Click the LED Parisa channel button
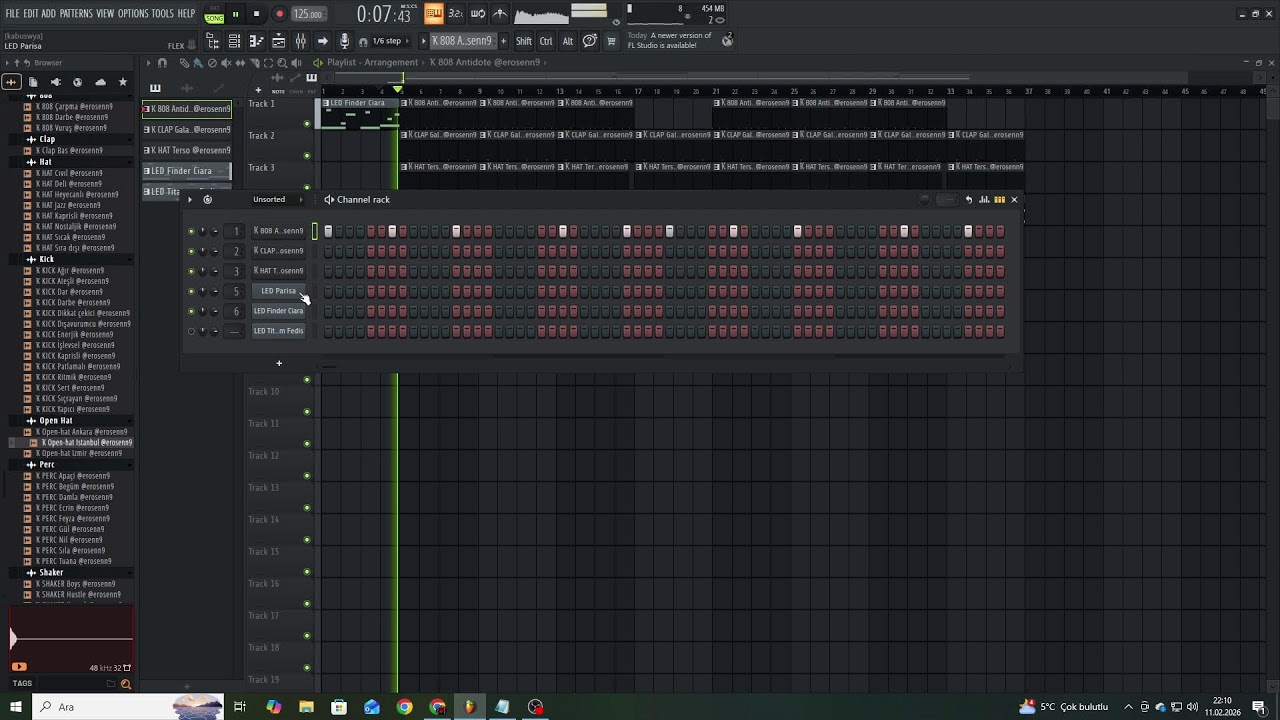 [x=278, y=291]
